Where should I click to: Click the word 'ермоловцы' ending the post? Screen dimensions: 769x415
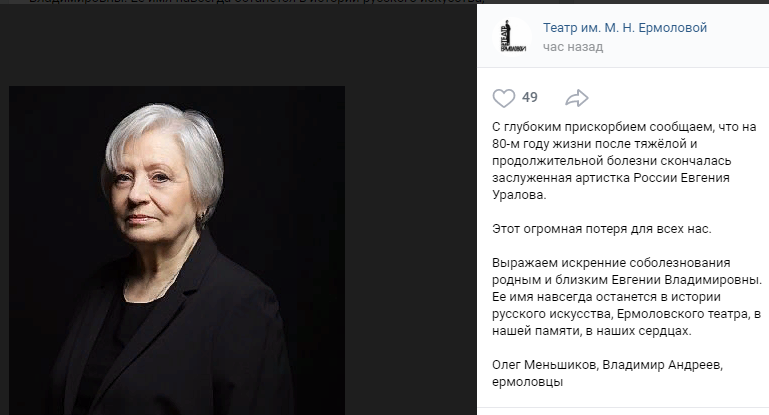click(x=527, y=382)
